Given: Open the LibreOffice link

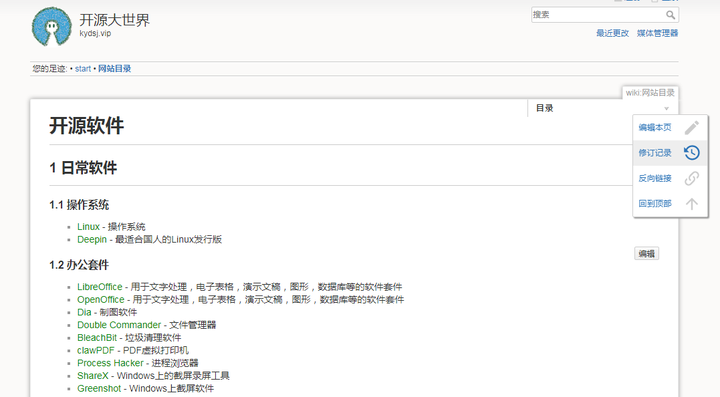Looking at the screenshot, I should coord(100,287).
